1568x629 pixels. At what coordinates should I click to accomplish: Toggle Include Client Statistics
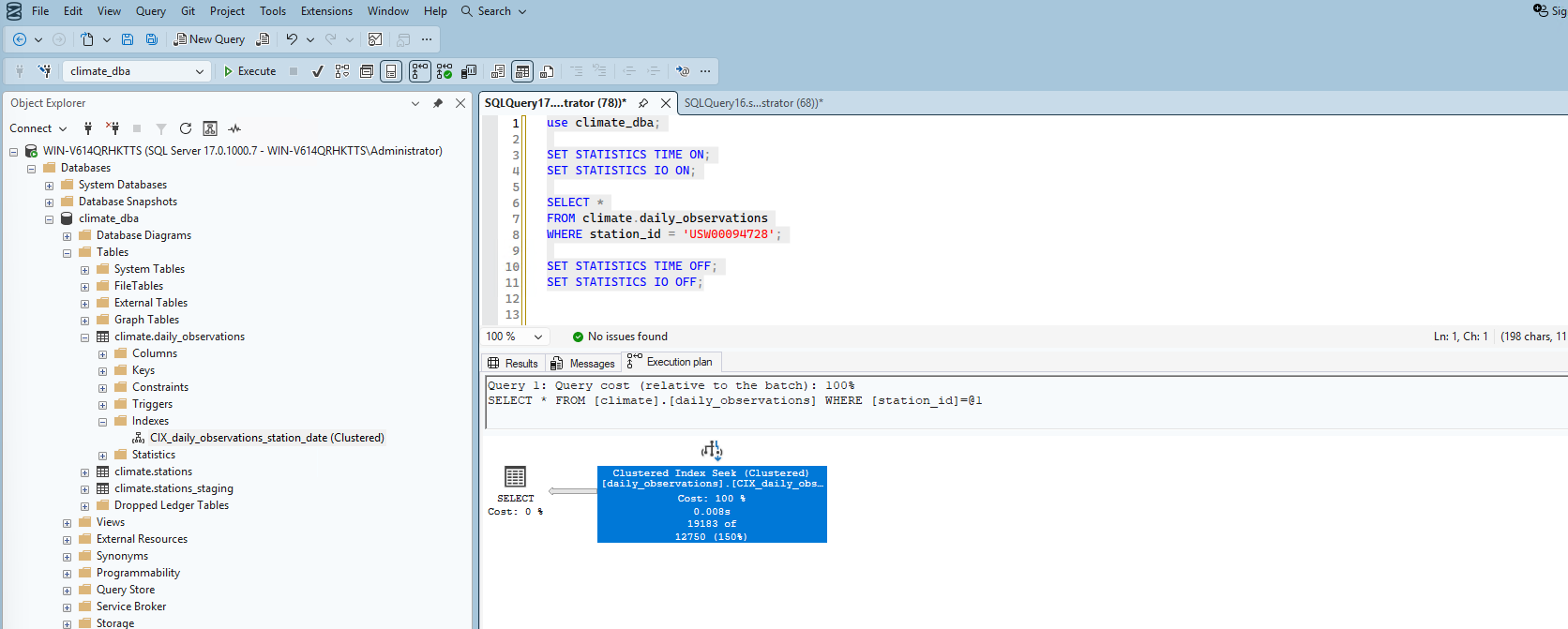pyautogui.click(x=469, y=71)
